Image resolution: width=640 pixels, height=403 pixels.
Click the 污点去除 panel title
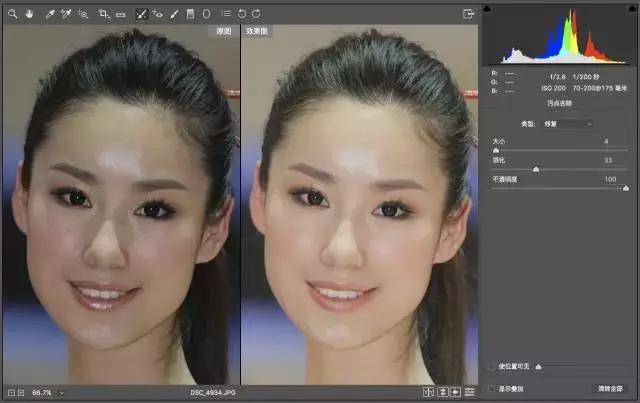(x=559, y=103)
